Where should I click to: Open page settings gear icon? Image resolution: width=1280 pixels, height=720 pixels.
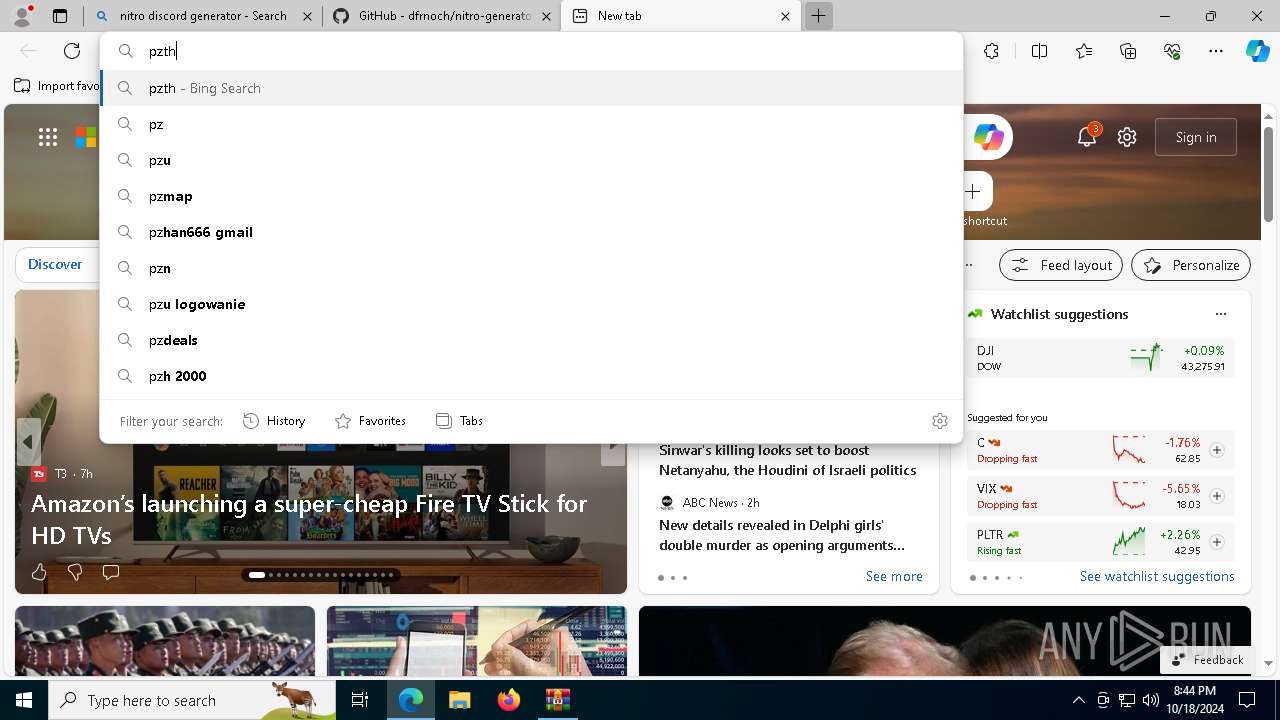1127,137
